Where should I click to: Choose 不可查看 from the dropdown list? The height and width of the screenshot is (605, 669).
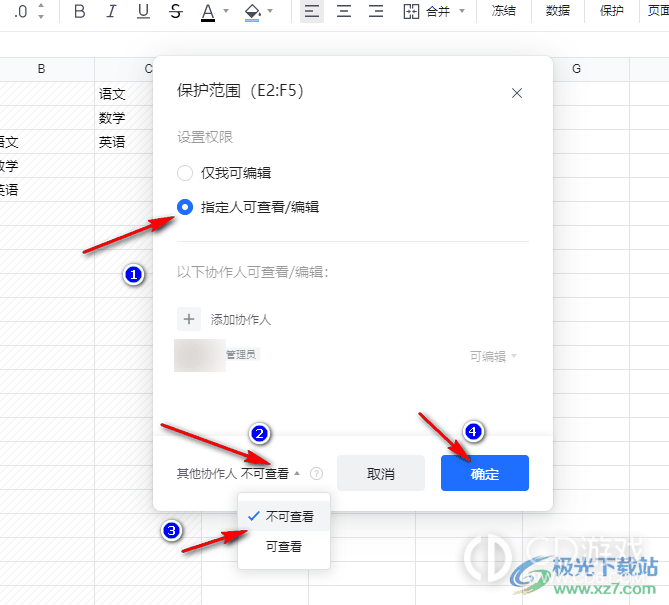click(x=289, y=517)
